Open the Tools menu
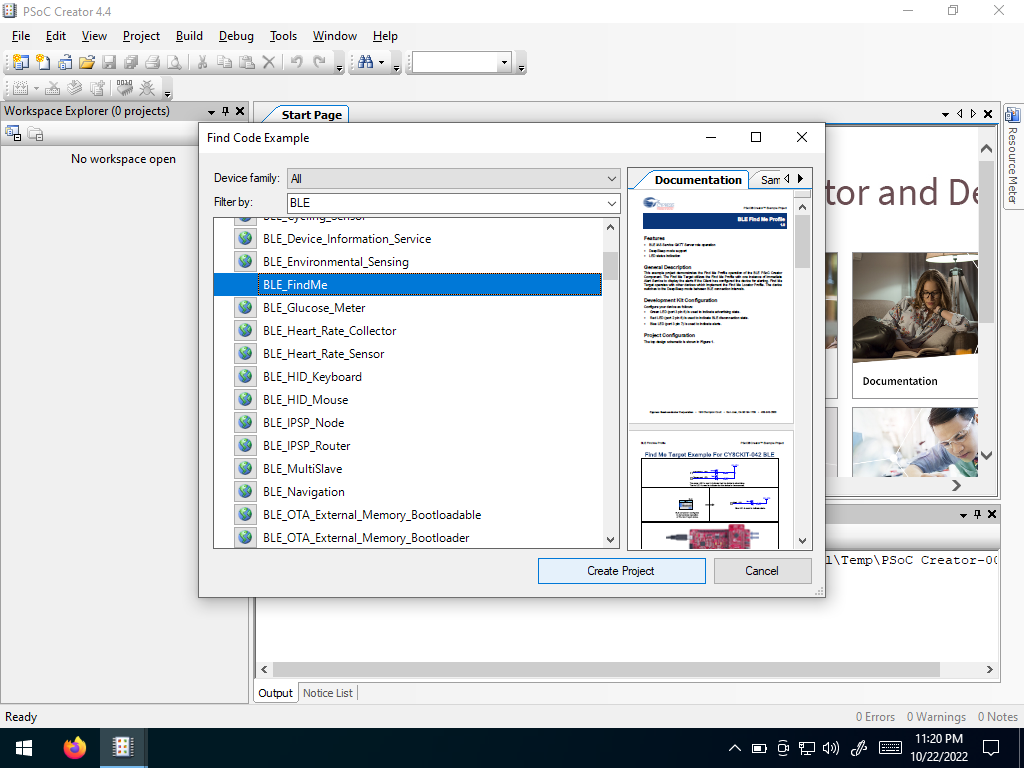This screenshot has height=768, width=1024. pyautogui.click(x=283, y=36)
